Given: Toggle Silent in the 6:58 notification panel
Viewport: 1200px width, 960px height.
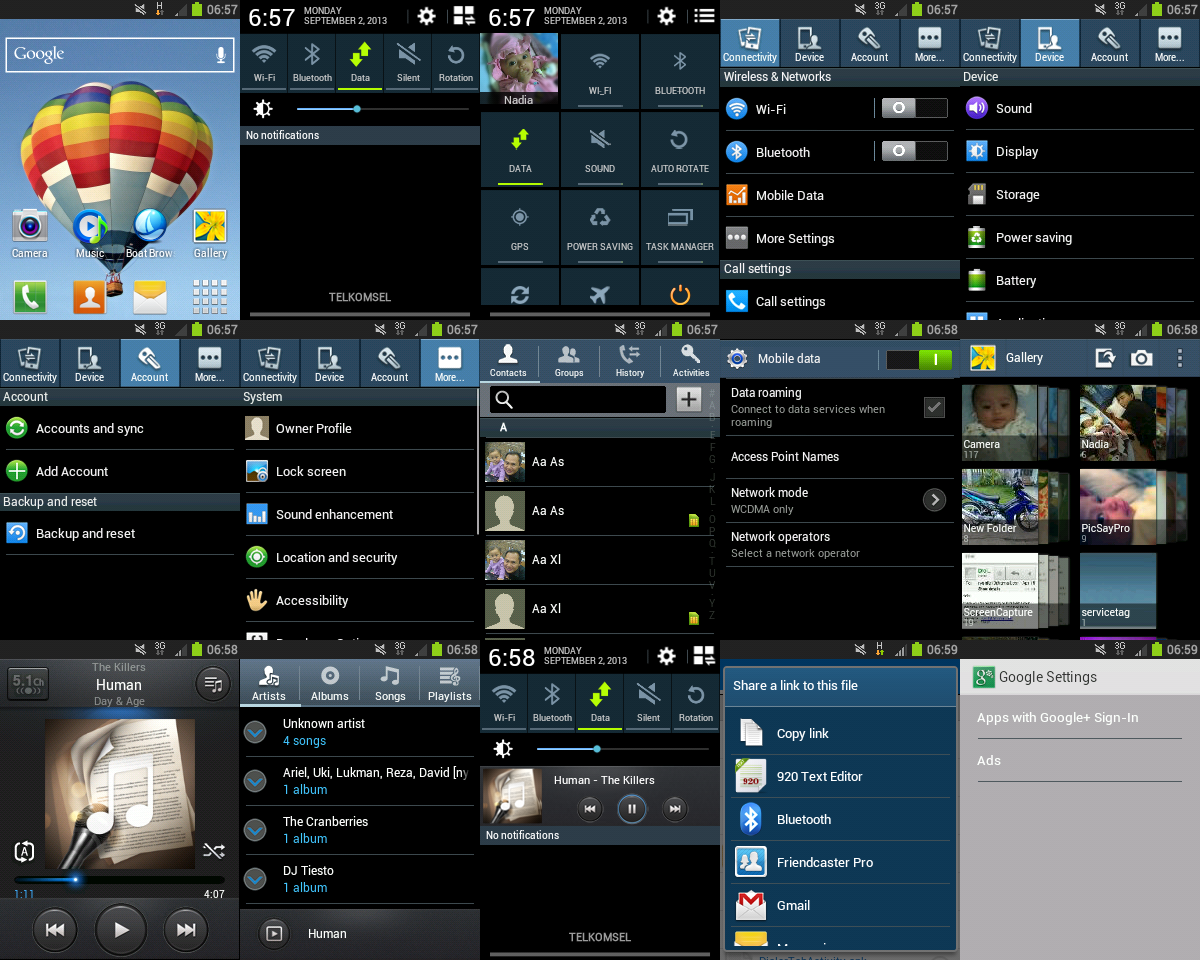Looking at the screenshot, I should point(648,702).
